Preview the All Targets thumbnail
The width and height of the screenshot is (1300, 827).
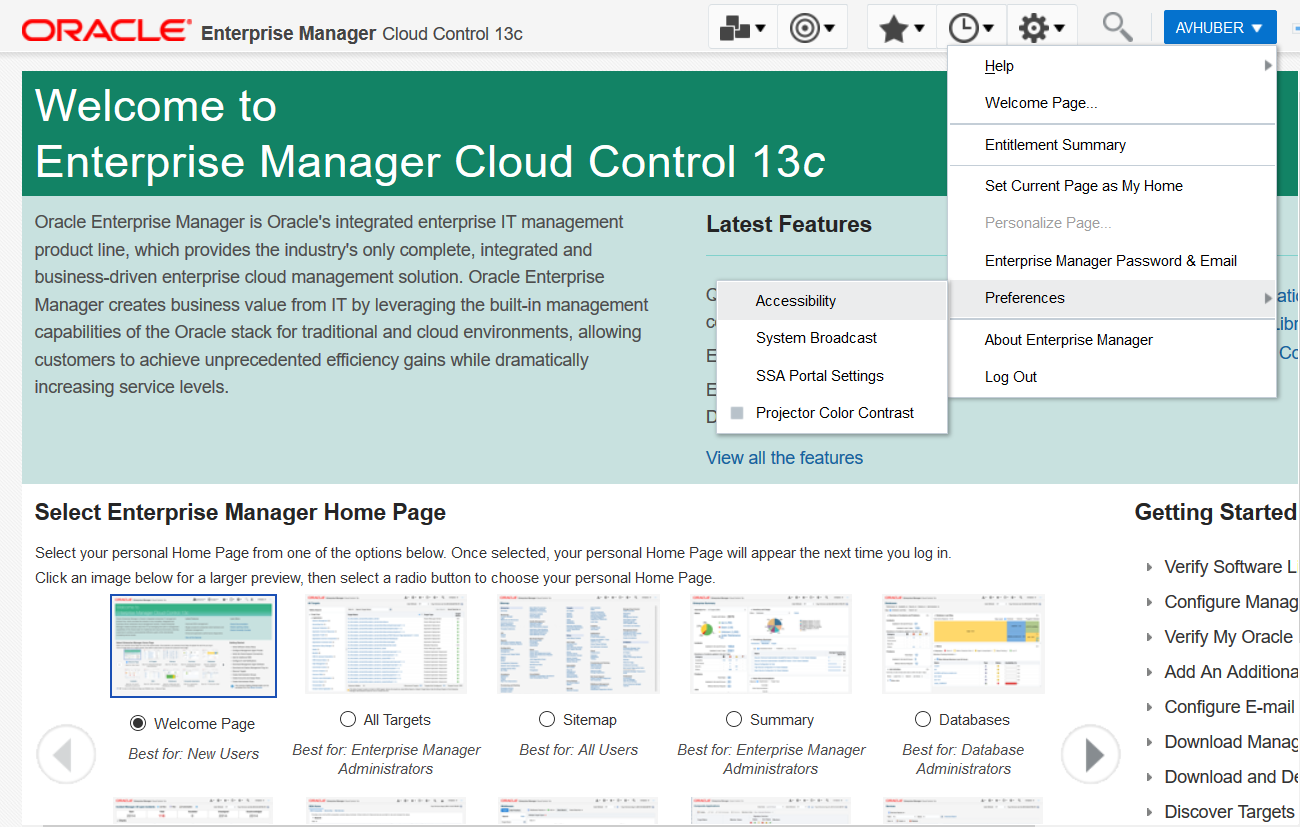tap(386, 644)
